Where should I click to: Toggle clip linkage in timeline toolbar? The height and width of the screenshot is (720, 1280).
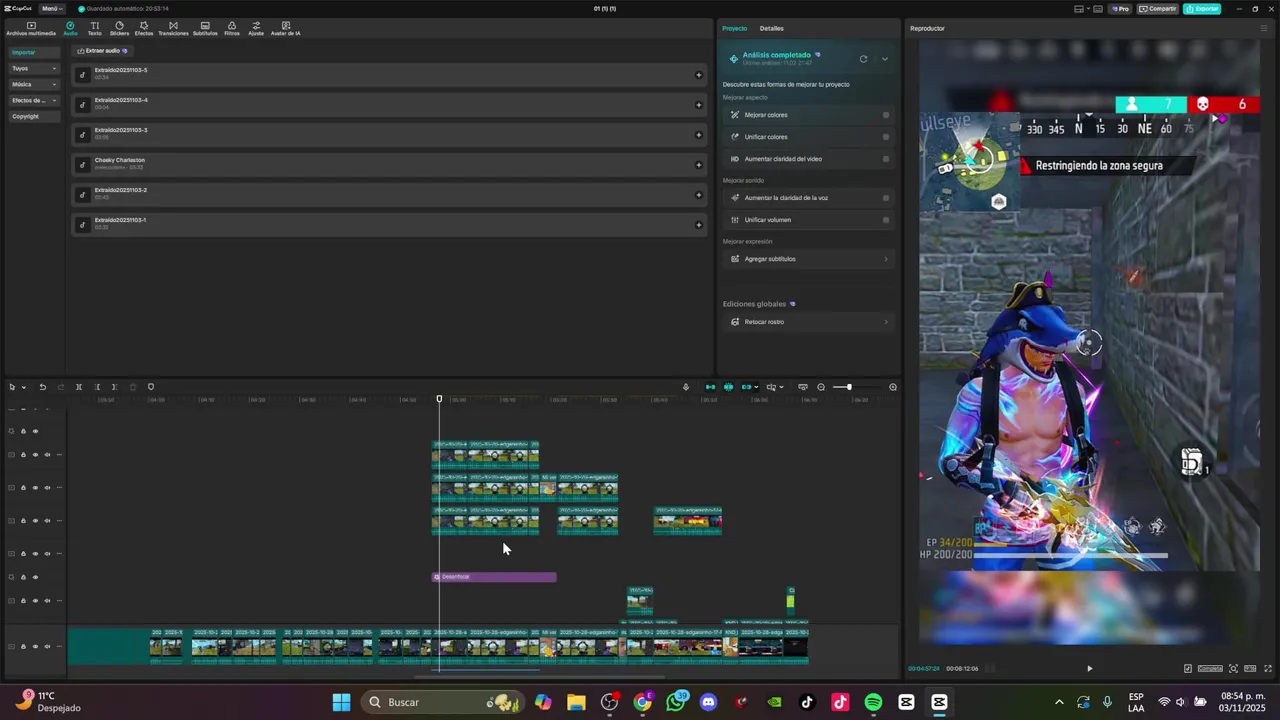point(746,387)
